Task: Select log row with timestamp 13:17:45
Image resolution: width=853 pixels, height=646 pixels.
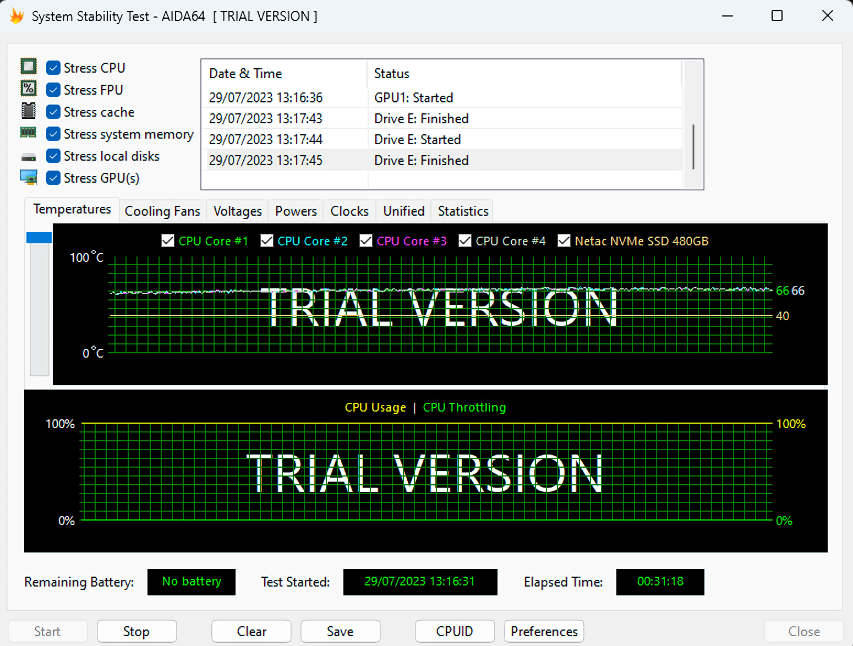Action: coord(443,161)
